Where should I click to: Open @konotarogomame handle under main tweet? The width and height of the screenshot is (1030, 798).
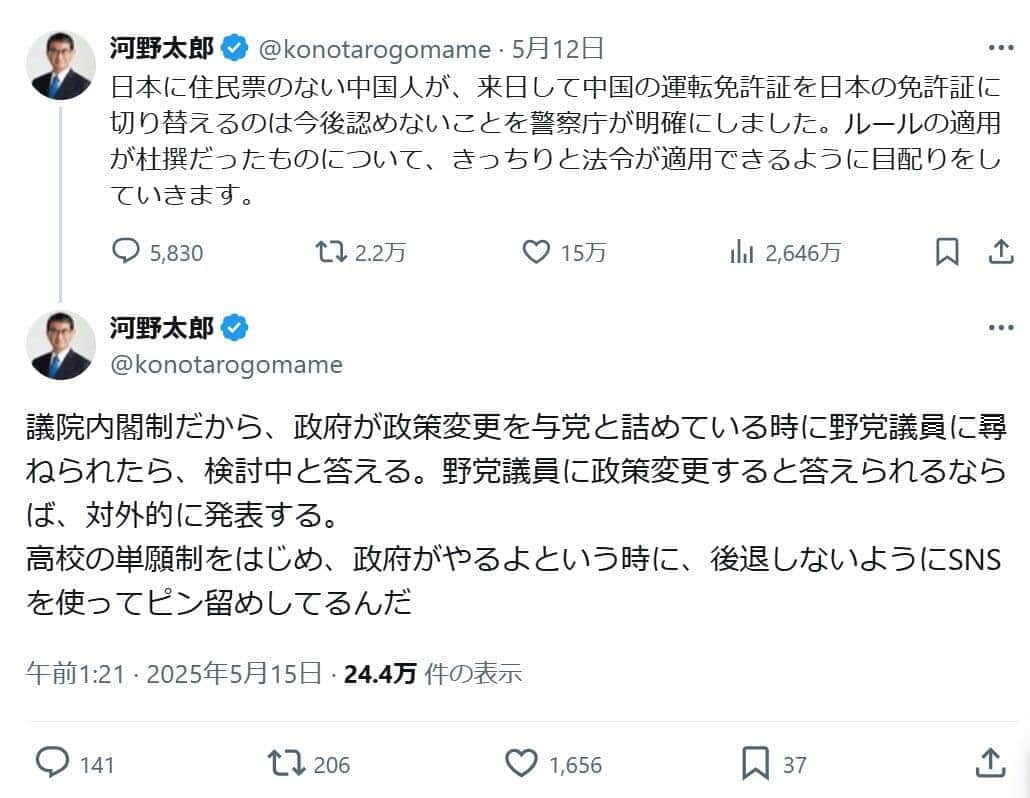(225, 365)
